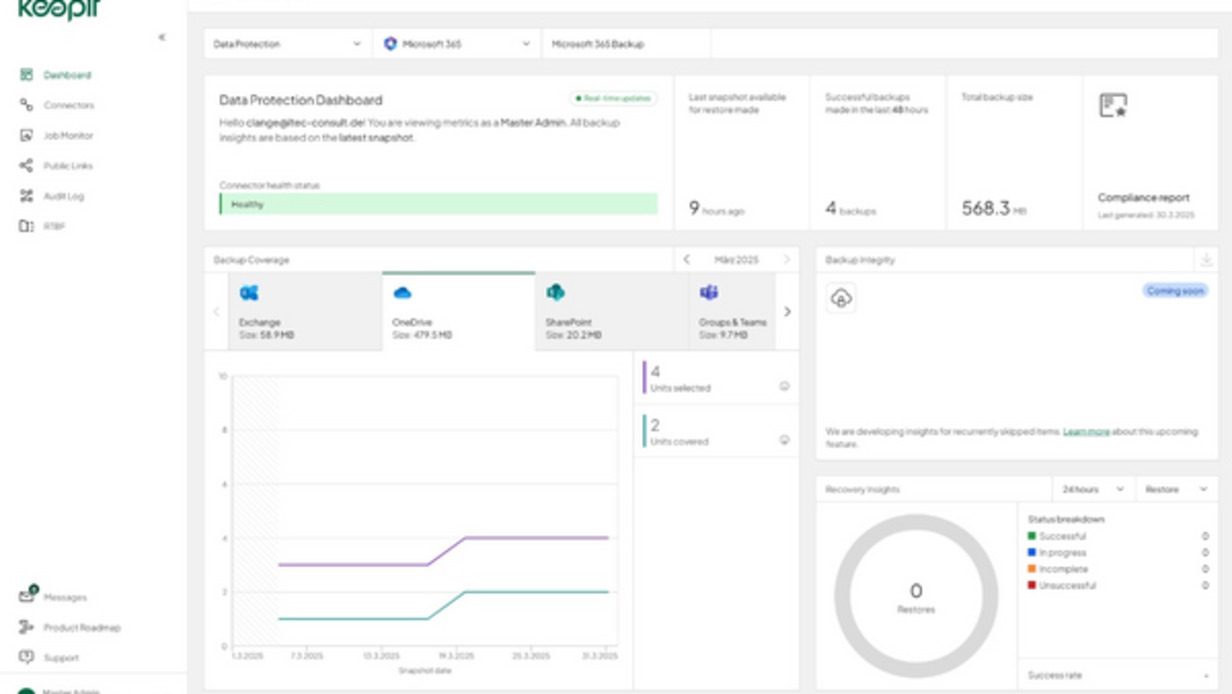Open the 24 hours time range dropdown
1232x694 pixels.
click(x=1093, y=489)
